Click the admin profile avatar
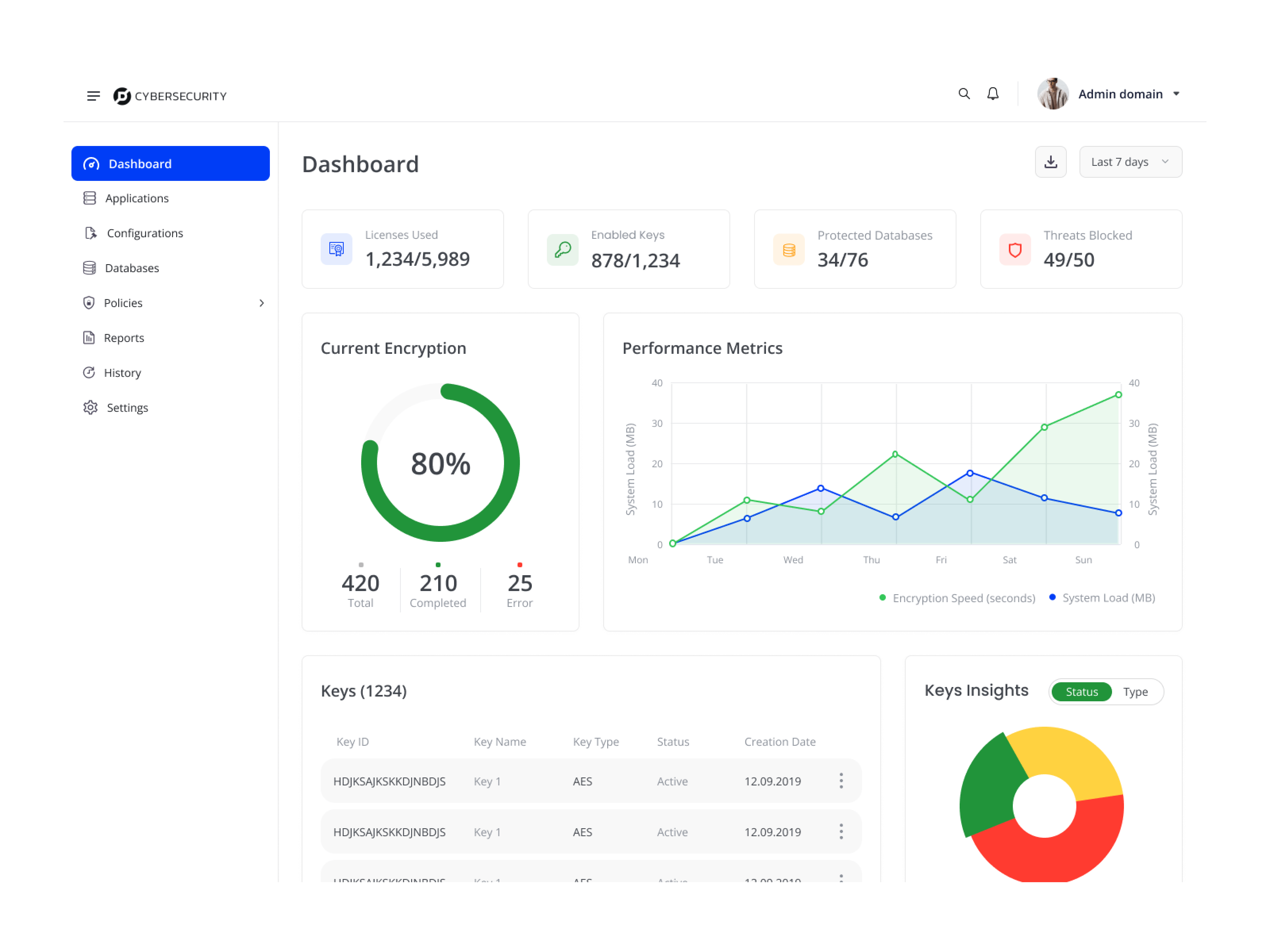Screen dimensions: 1270x952 (1053, 94)
